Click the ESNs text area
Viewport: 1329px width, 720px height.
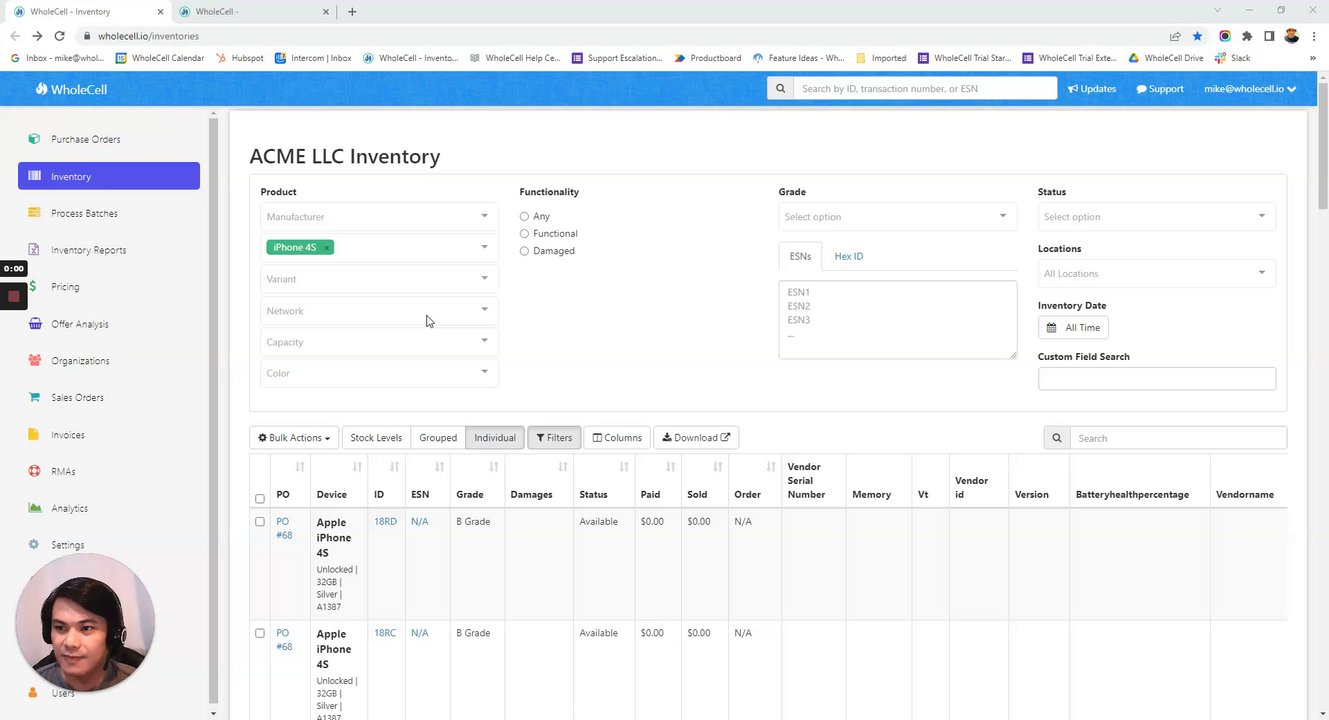[x=897, y=320]
